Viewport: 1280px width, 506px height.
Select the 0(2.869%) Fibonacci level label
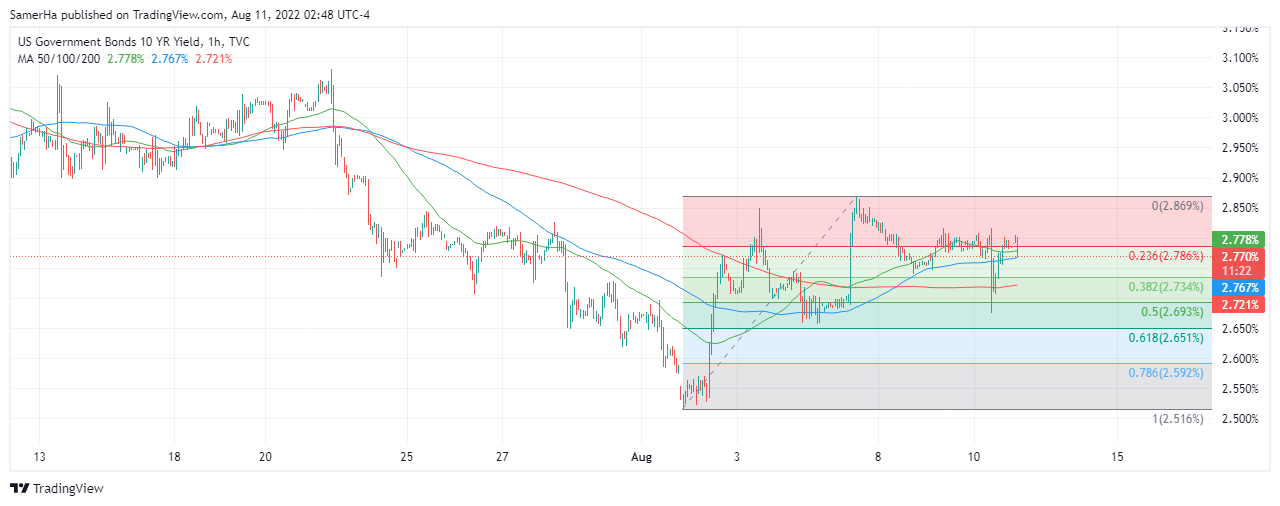point(1178,206)
